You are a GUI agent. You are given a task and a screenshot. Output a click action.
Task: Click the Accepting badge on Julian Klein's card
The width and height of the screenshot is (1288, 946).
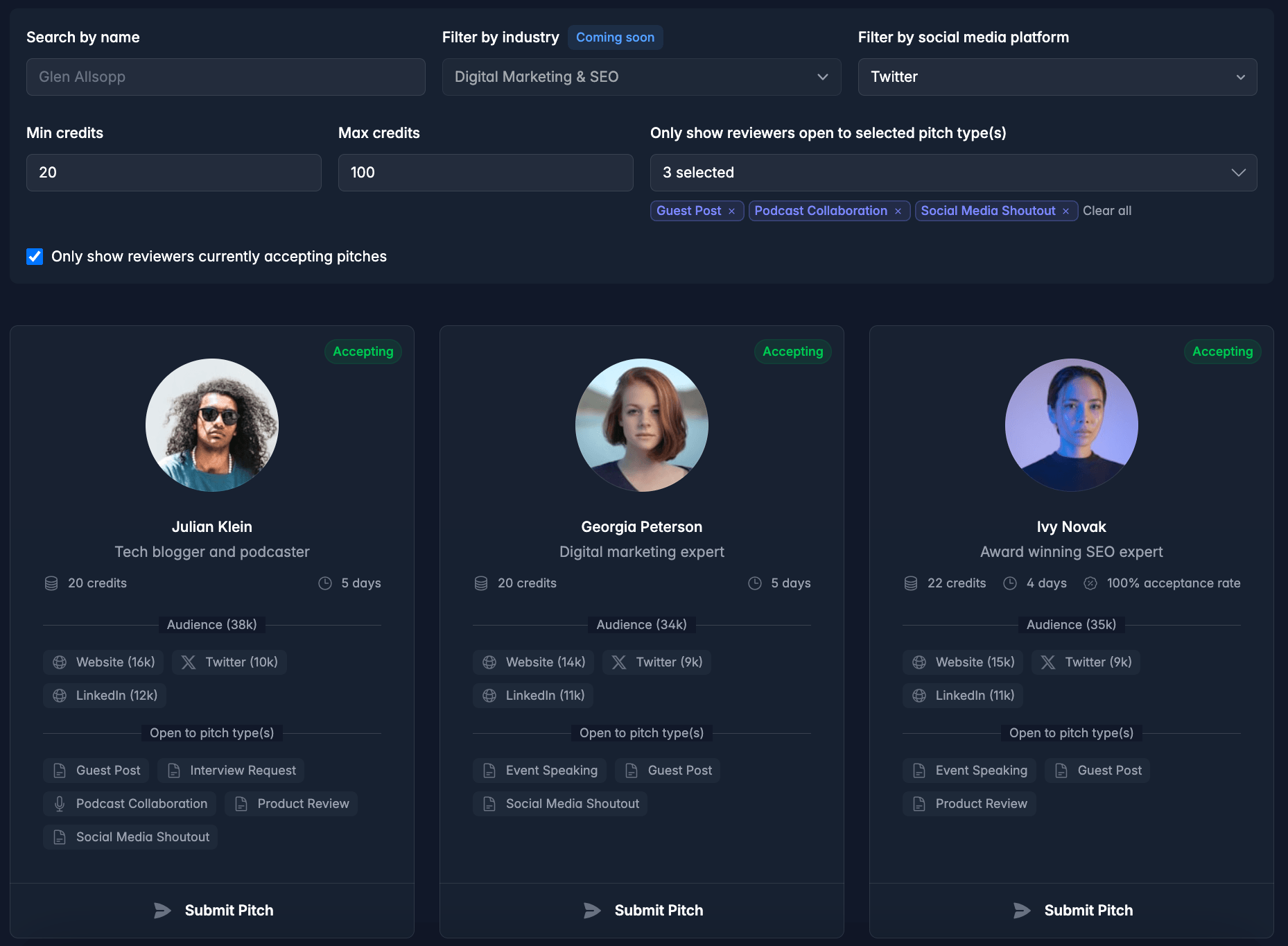click(363, 352)
